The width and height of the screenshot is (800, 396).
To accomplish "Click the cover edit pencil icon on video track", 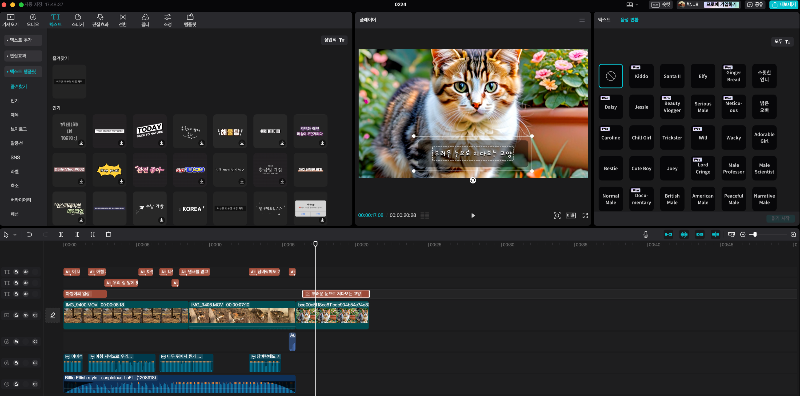I will click(52, 315).
